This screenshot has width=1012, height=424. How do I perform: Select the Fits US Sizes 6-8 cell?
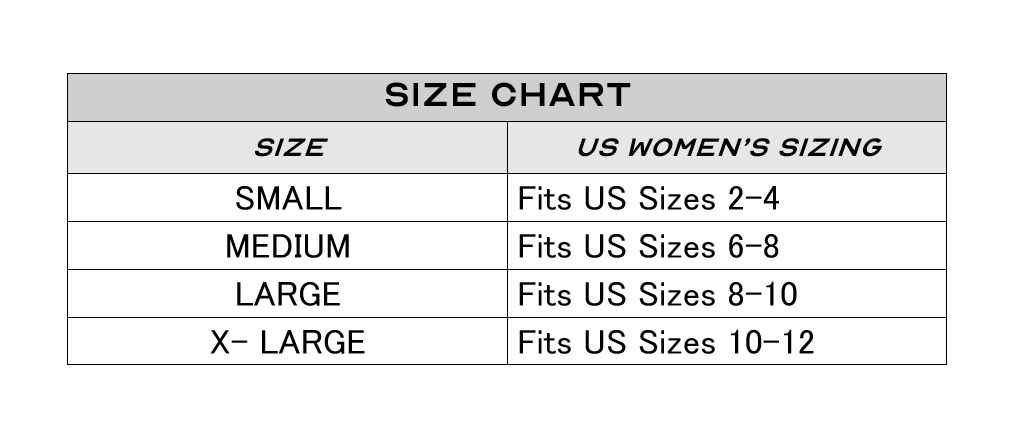(x=727, y=246)
